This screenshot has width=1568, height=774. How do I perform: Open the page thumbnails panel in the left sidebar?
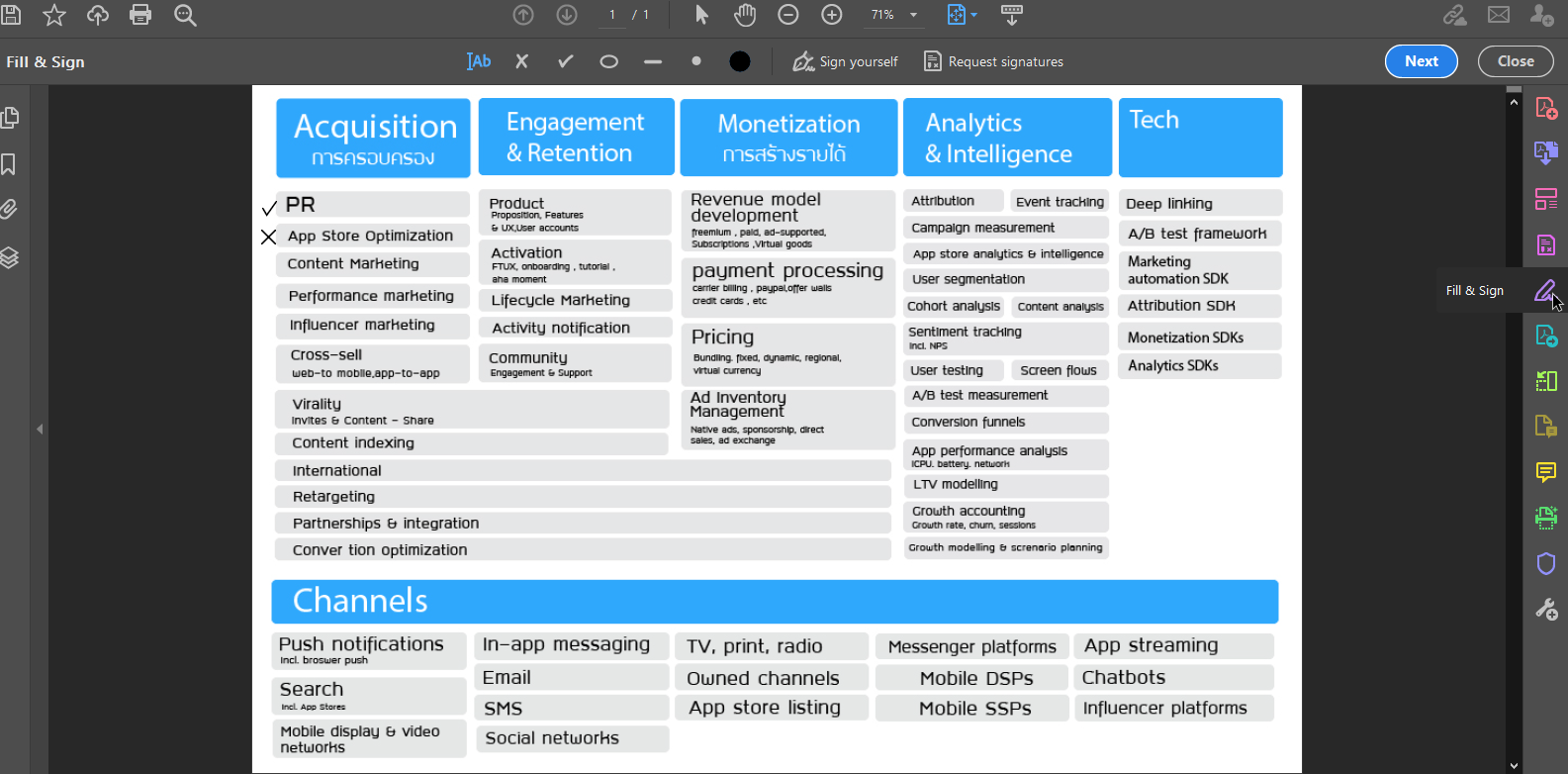[x=10, y=118]
